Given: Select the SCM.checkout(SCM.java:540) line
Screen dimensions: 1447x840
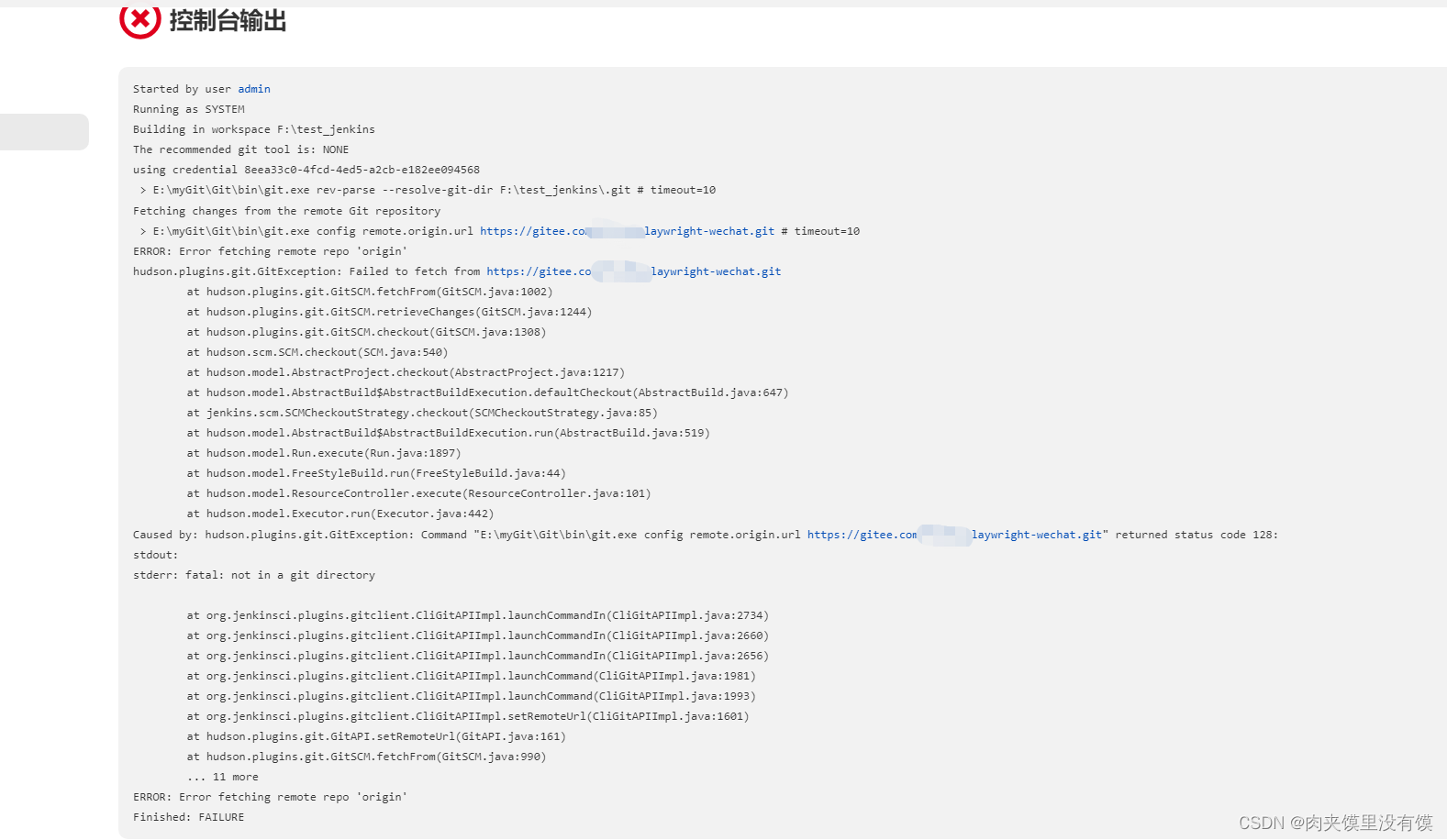Looking at the screenshot, I should pos(317,352).
